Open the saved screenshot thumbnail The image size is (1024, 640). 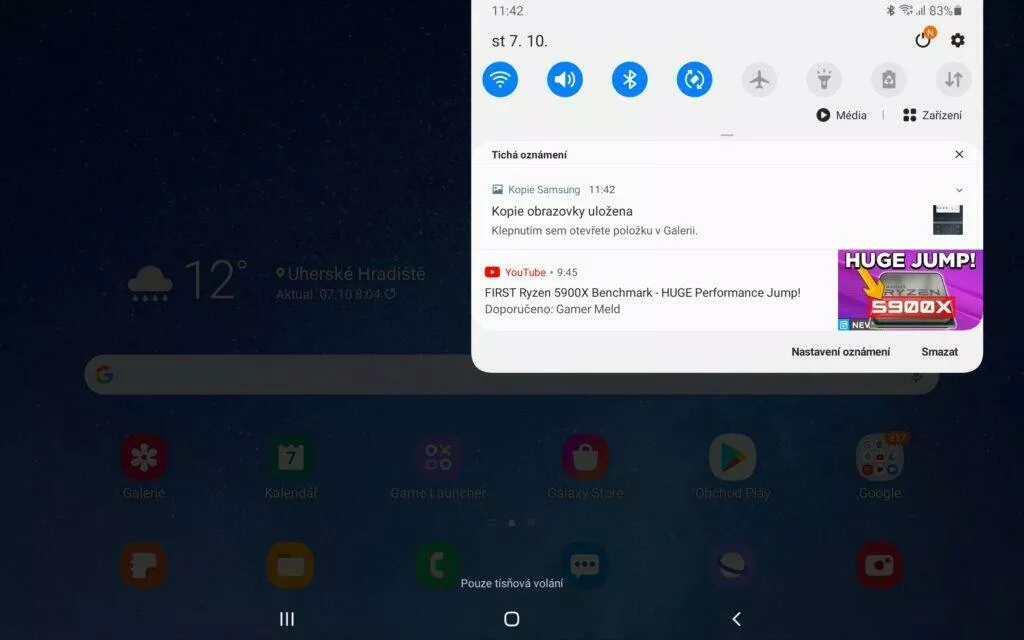(x=948, y=219)
